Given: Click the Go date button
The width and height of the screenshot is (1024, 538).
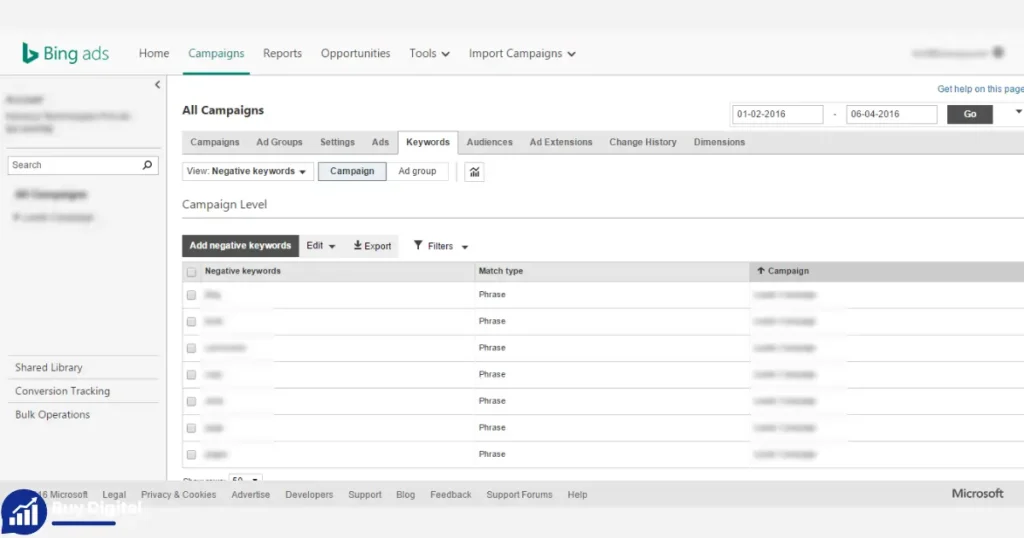Looking at the screenshot, I should tap(970, 114).
